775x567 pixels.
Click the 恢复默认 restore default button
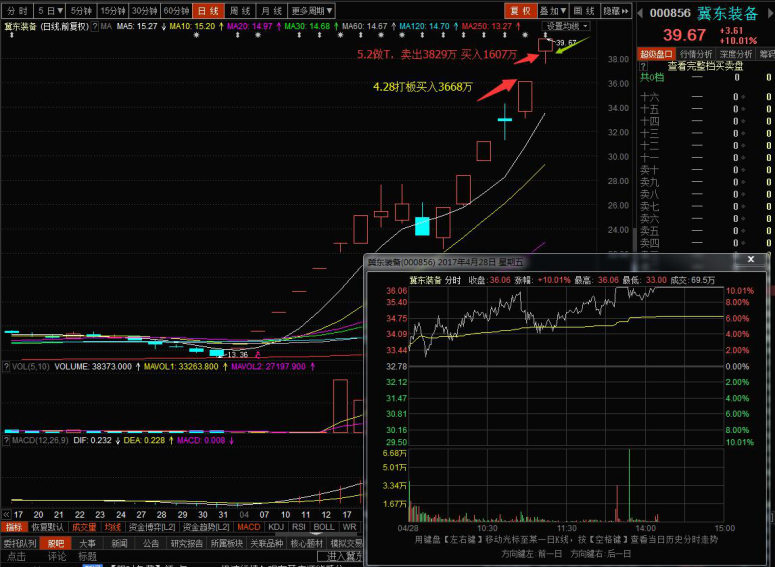coord(47,527)
